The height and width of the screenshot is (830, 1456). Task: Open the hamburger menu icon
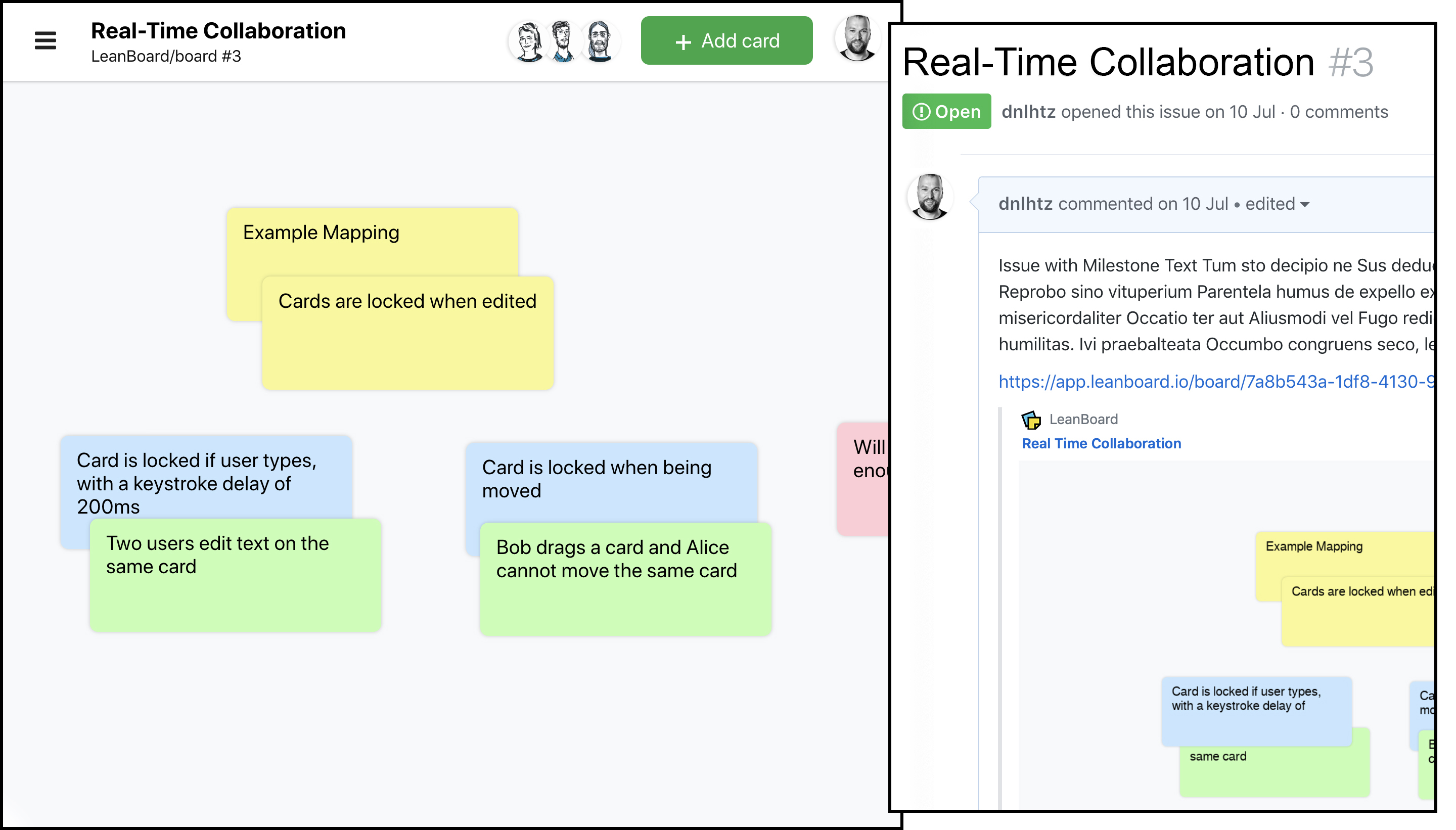[x=45, y=40]
